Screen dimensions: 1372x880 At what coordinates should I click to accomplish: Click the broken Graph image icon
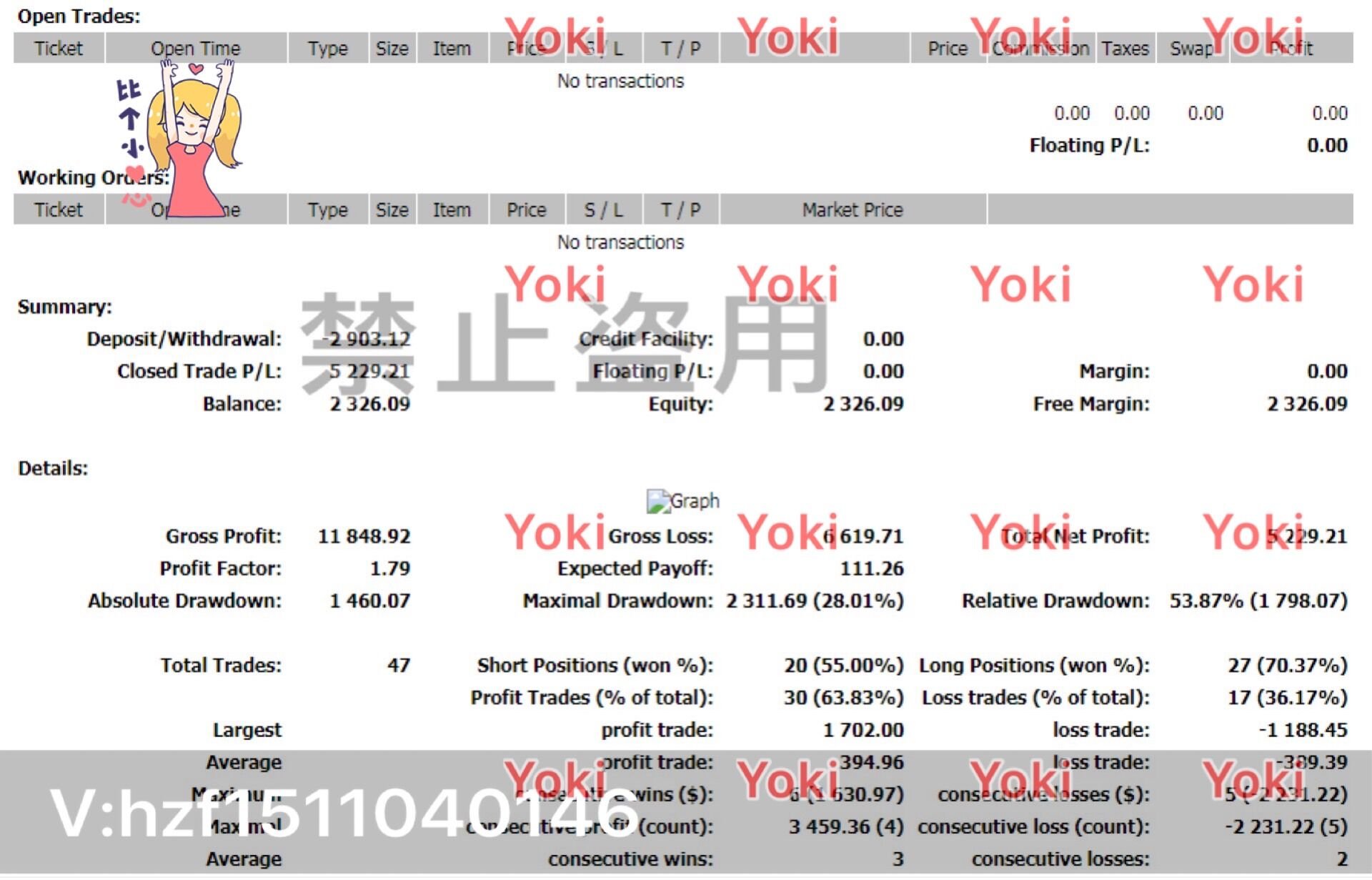pos(658,501)
